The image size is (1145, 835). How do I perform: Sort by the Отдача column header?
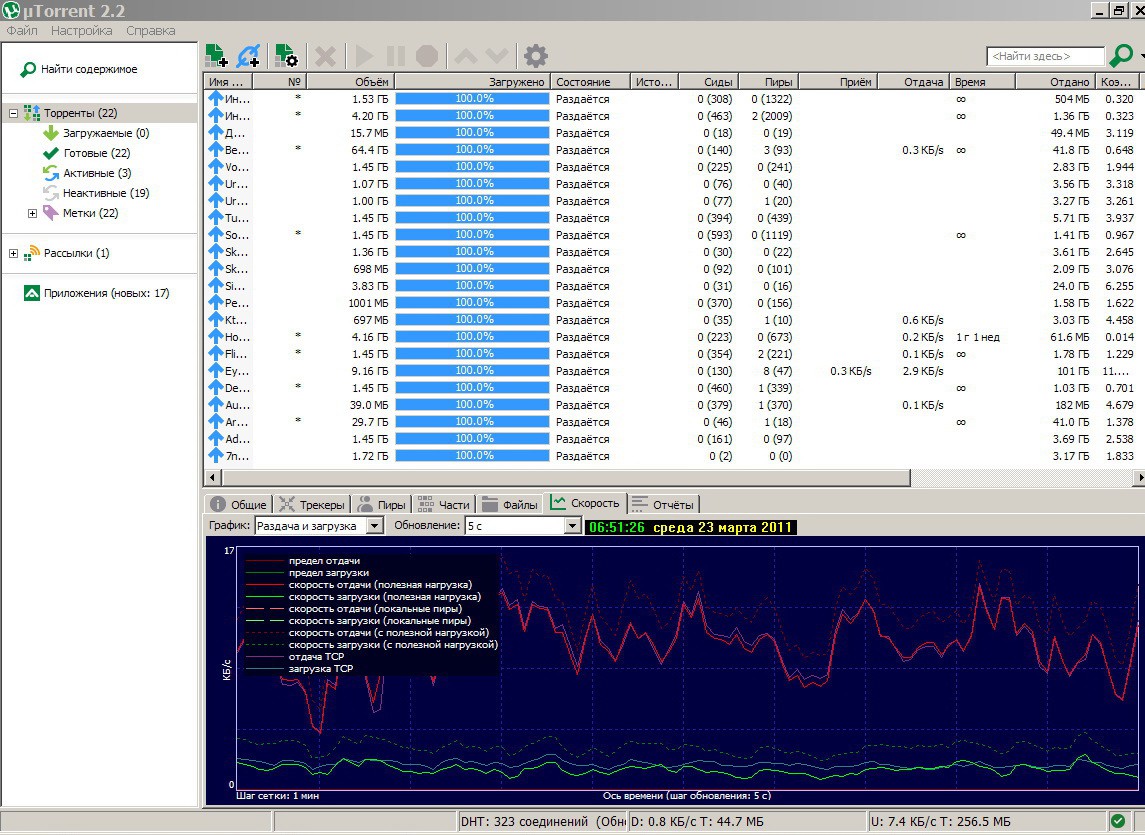[914, 82]
